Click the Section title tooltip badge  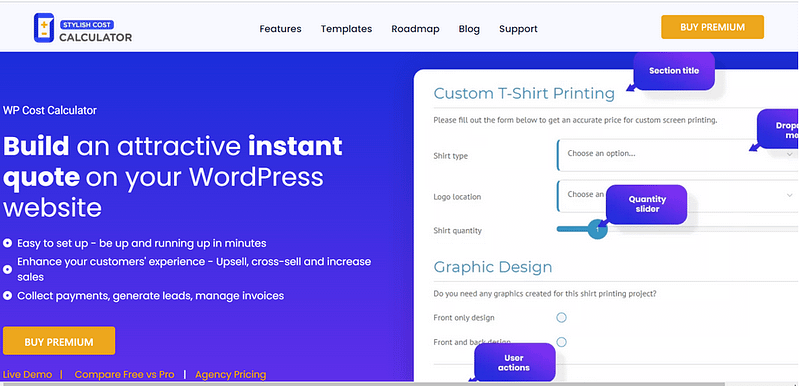coord(674,71)
